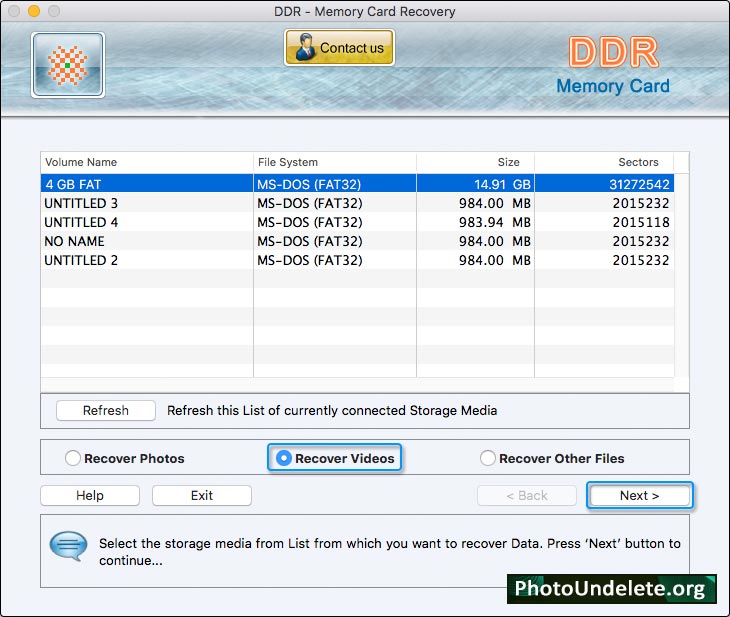Go to the Next step
Viewport: 730px width, 617px height.
click(x=639, y=495)
